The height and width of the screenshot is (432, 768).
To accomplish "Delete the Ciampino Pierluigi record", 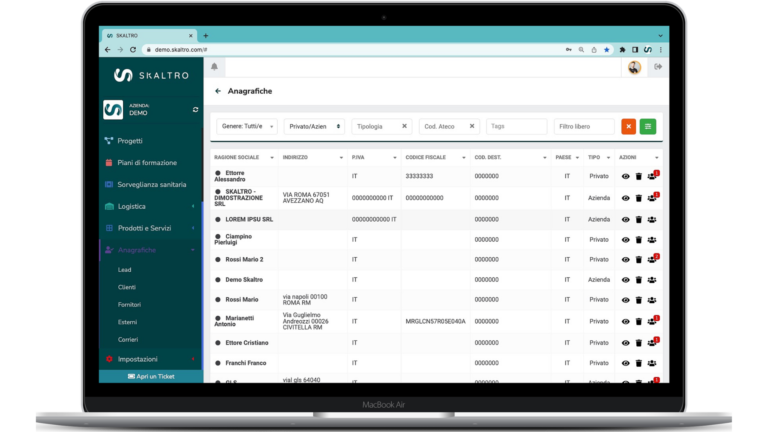I will point(639,240).
